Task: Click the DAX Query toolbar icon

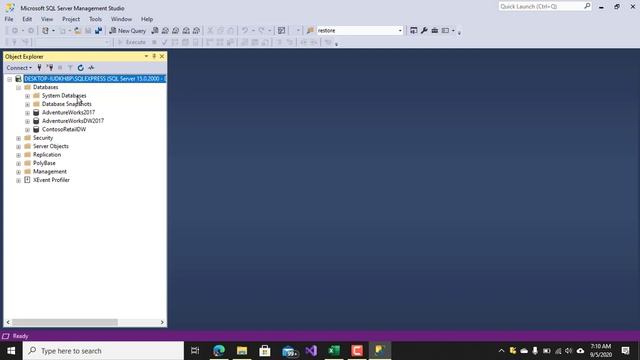Action: [196, 31]
